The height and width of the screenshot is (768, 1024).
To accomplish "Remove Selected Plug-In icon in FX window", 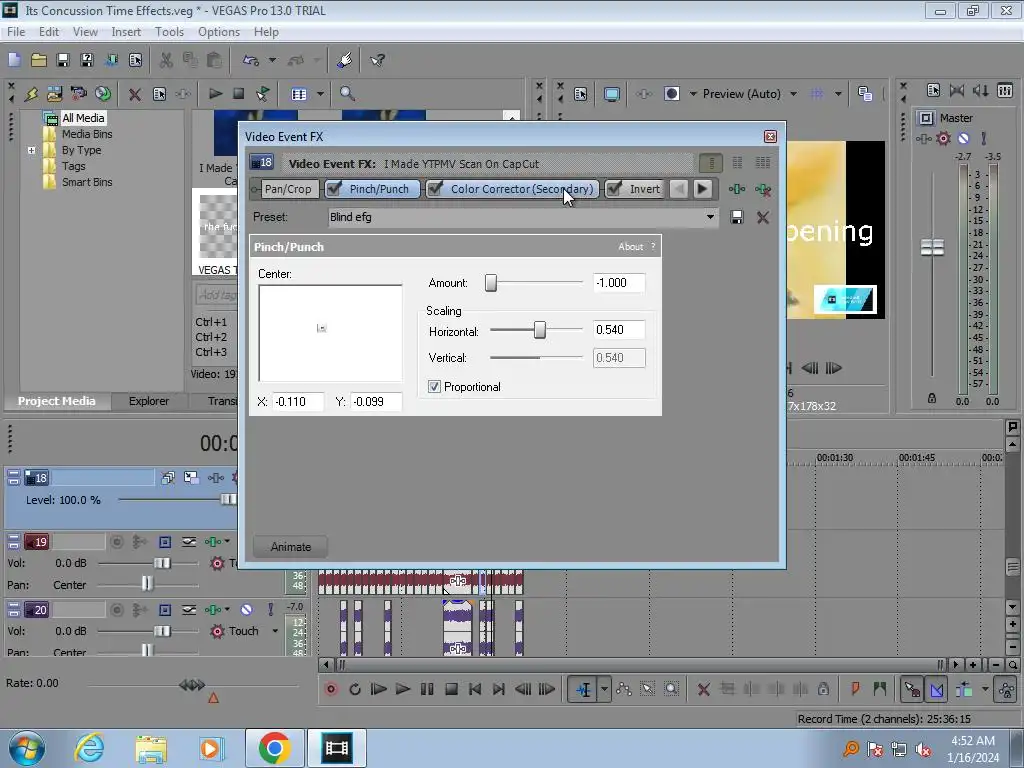I will pyautogui.click(x=763, y=189).
